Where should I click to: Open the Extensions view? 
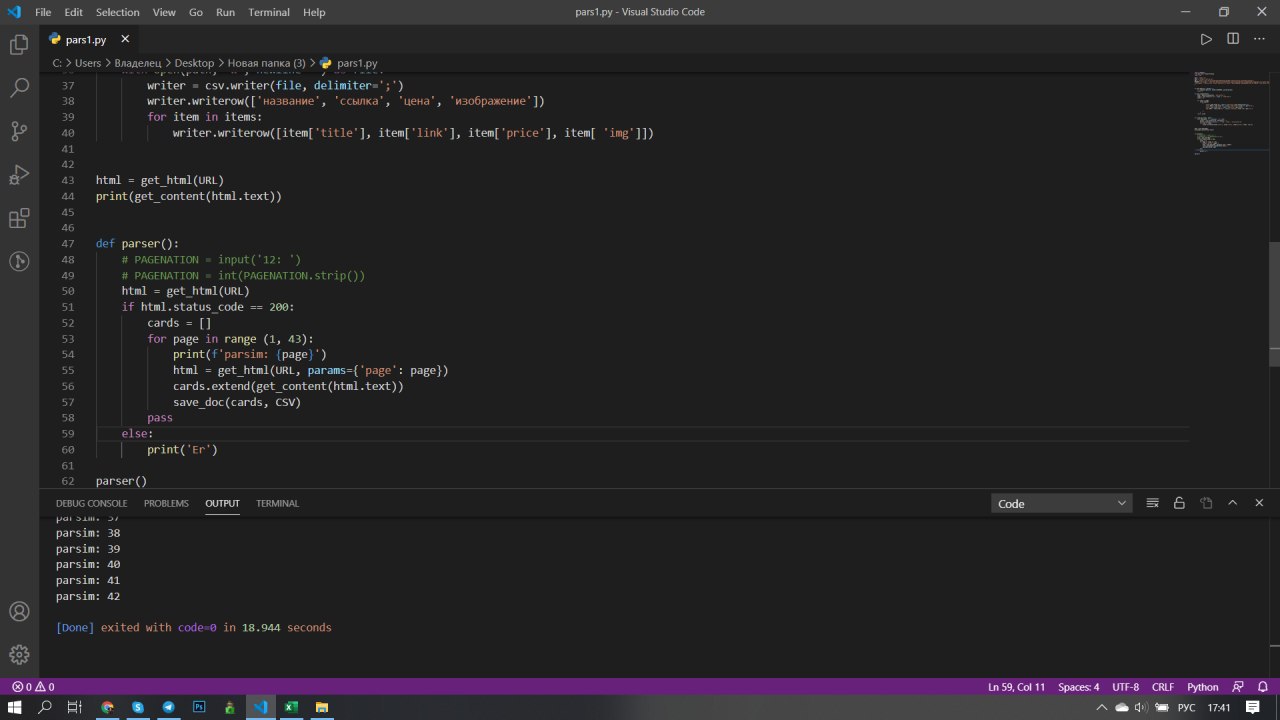click(x=19, y=218)
